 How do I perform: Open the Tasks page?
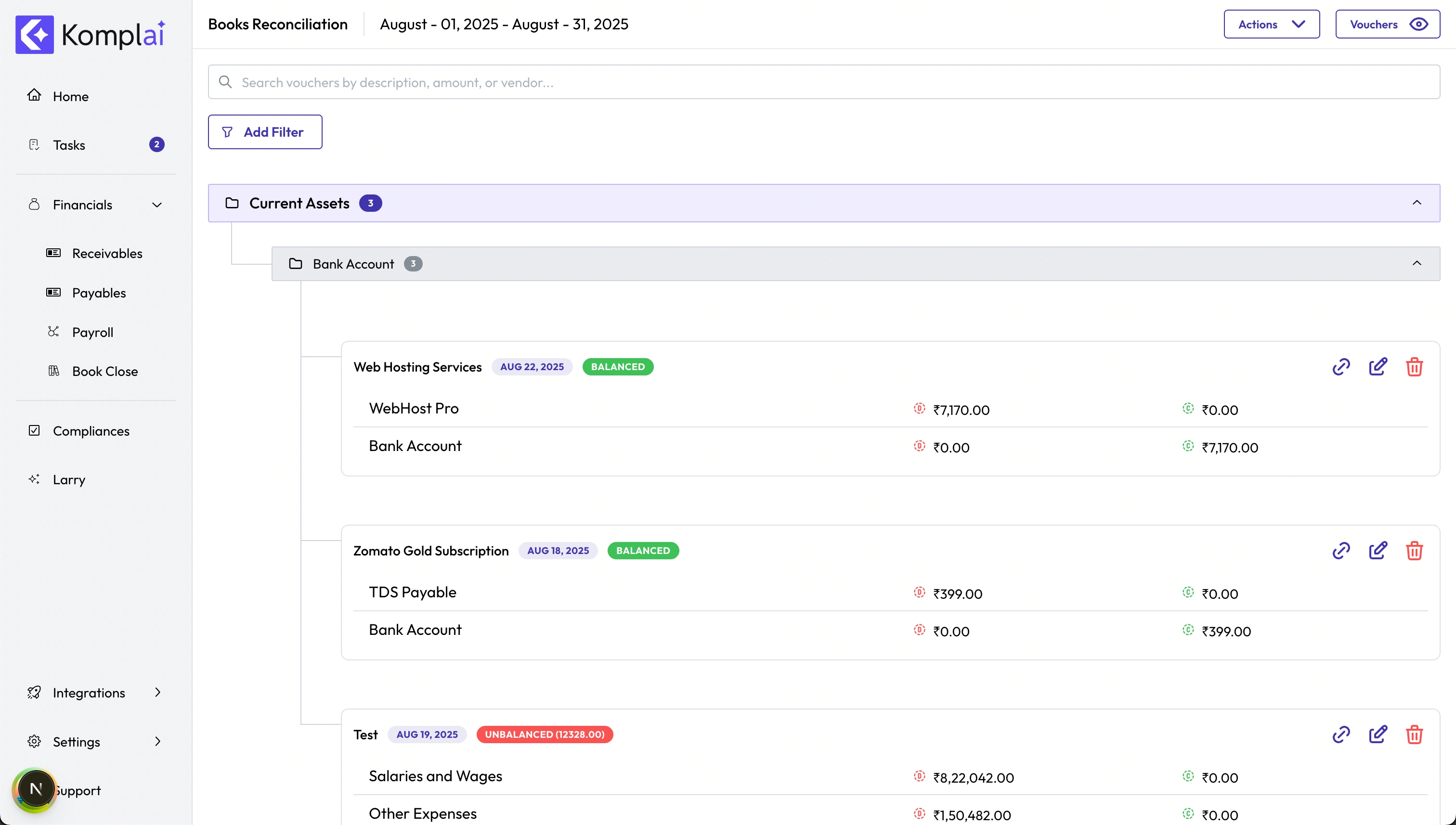tap(69, 145)
